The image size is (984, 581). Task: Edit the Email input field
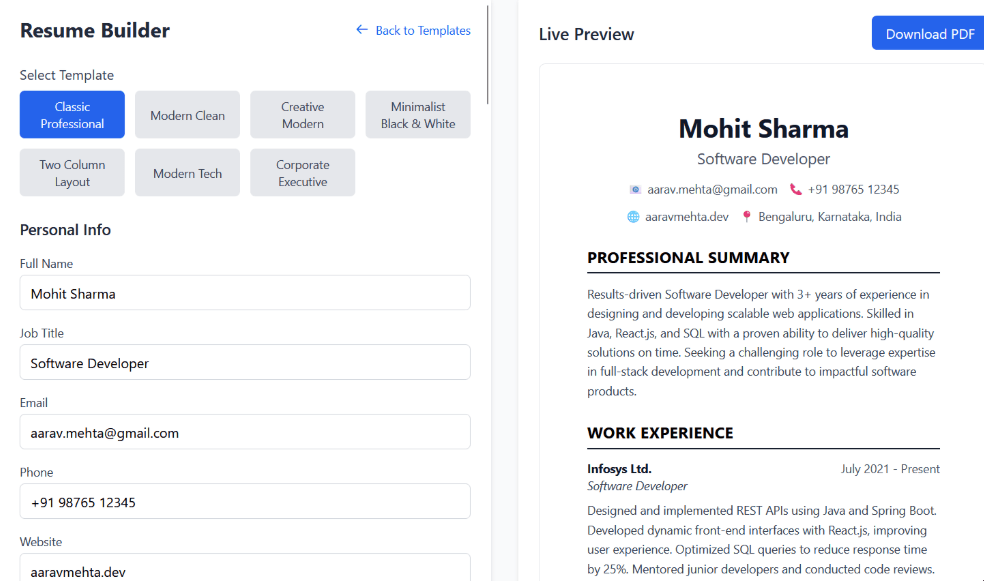point(245,432)
